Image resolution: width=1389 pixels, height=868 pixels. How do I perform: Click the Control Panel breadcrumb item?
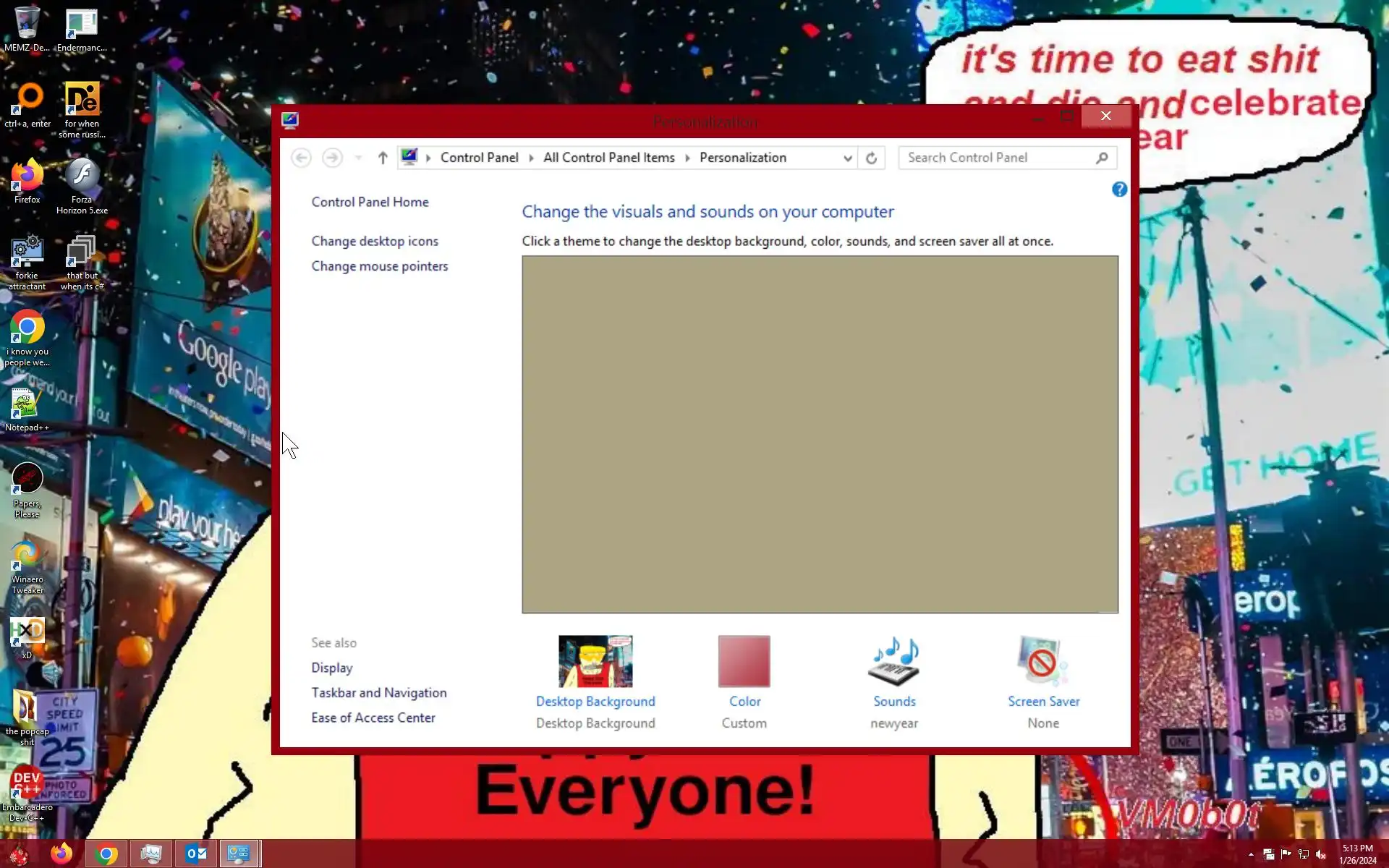point(479,158)
